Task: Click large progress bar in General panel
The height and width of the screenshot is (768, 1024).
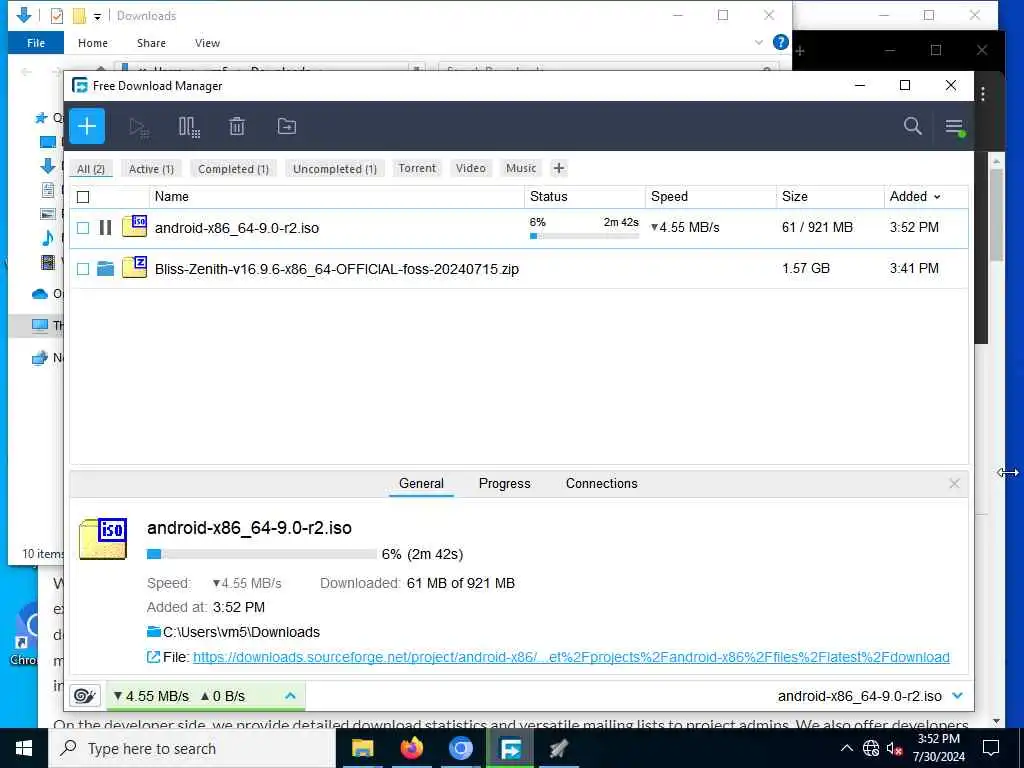Action: [262, 554]
